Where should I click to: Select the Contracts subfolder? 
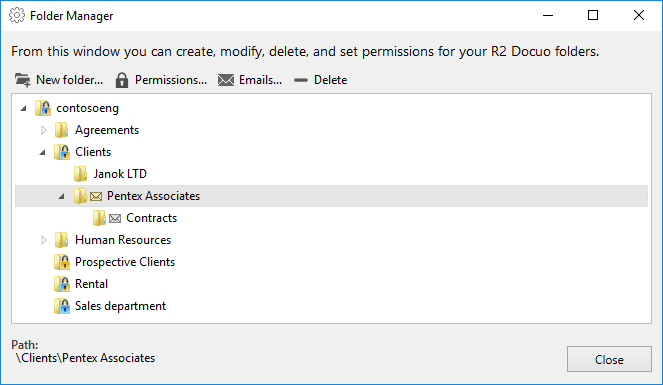(x=151, y=218)
